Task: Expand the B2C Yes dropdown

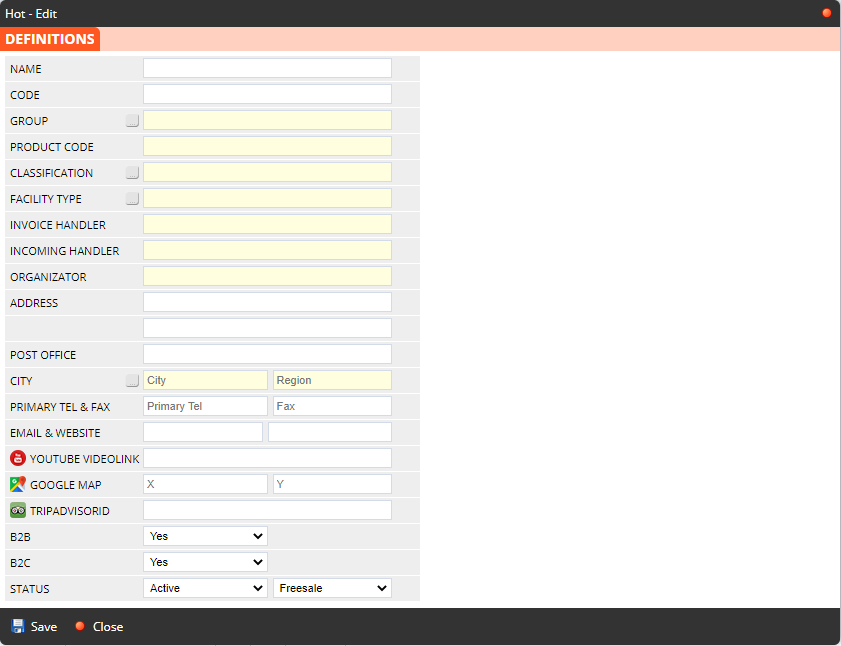Action: point(205,562)
